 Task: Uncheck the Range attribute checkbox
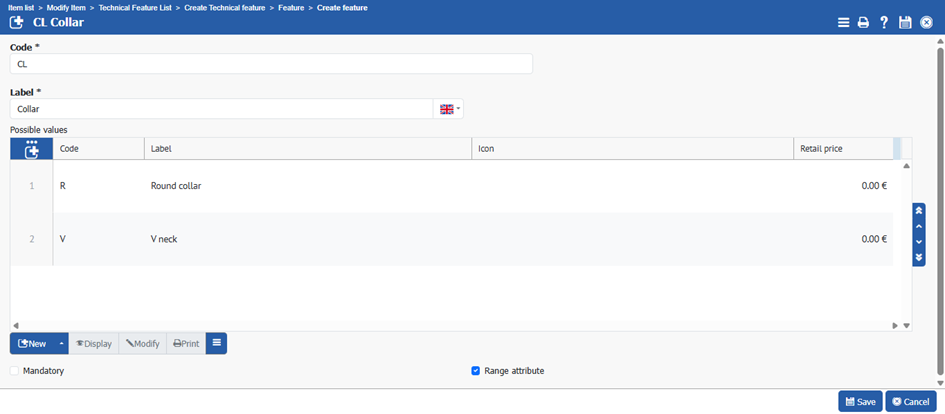[x=476, y=371]
